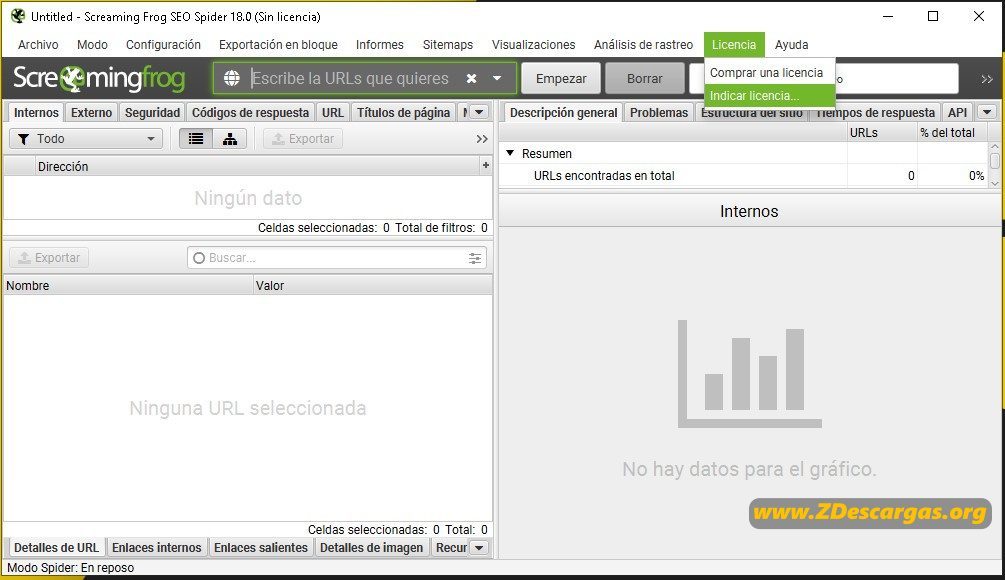Viewport: 1005px width, 580px height.
Task: Open Títulos de página tab
Action: click(403, 112)
